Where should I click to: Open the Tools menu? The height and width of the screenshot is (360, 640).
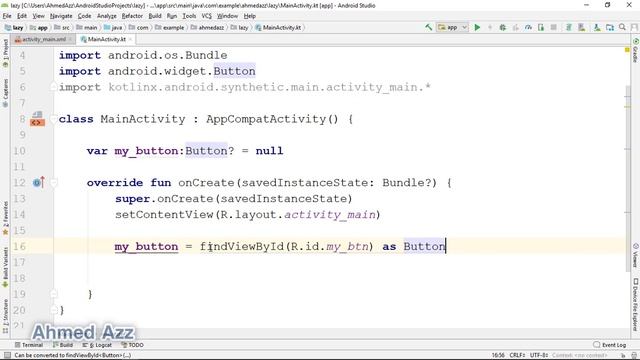pyautogui.click(x=189, y=16)
